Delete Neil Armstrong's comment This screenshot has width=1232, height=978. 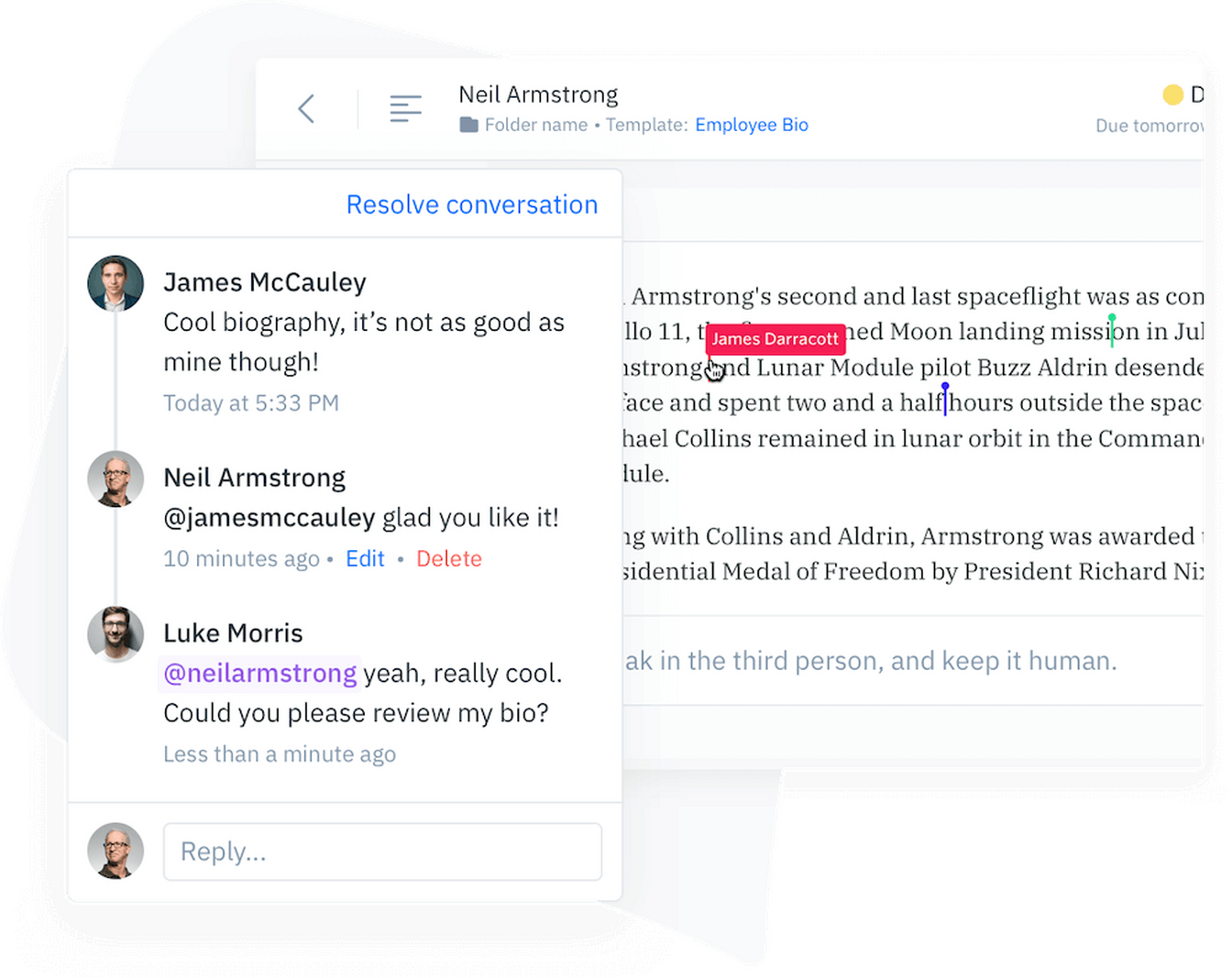[448, 558]
